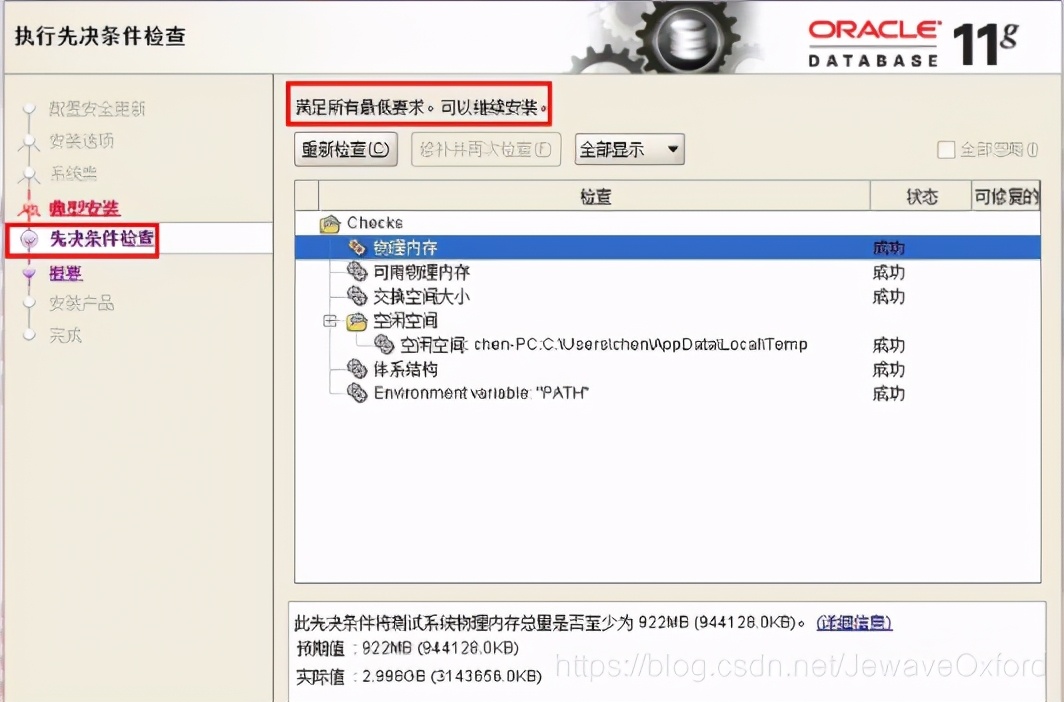Click the 配置安全更新 step

tap(97, 109)
